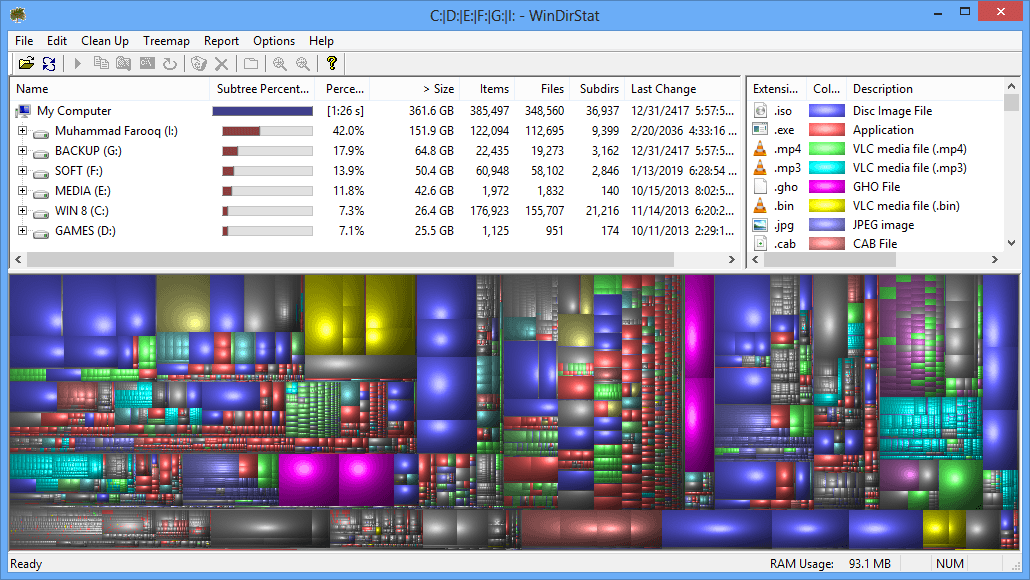Click the Zoom Out magnifier icon
Image resolution: width=1030 pixels, height=580 pixels.
point(303,64)
